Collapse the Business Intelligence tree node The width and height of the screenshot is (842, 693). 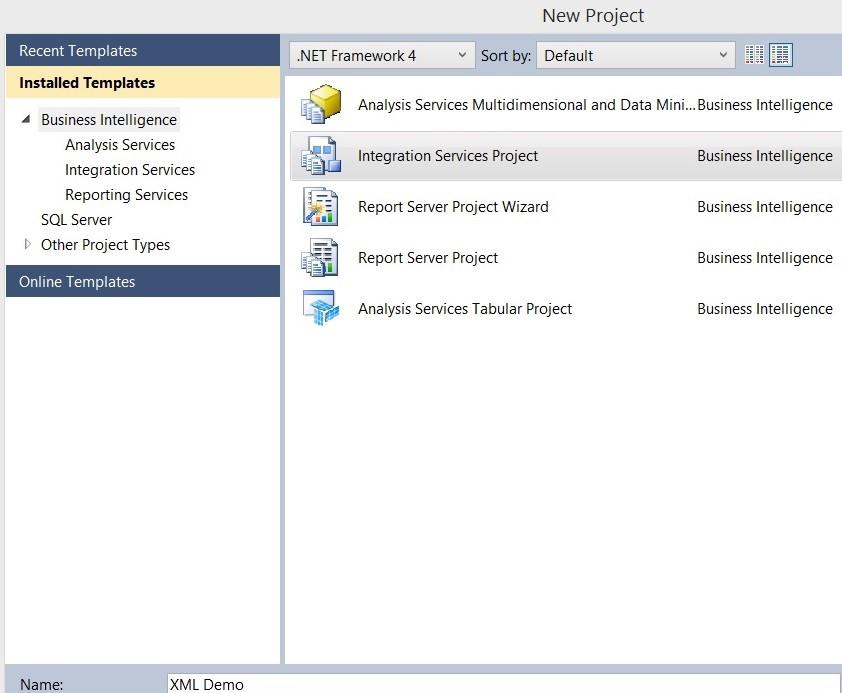tap(26, 119)
